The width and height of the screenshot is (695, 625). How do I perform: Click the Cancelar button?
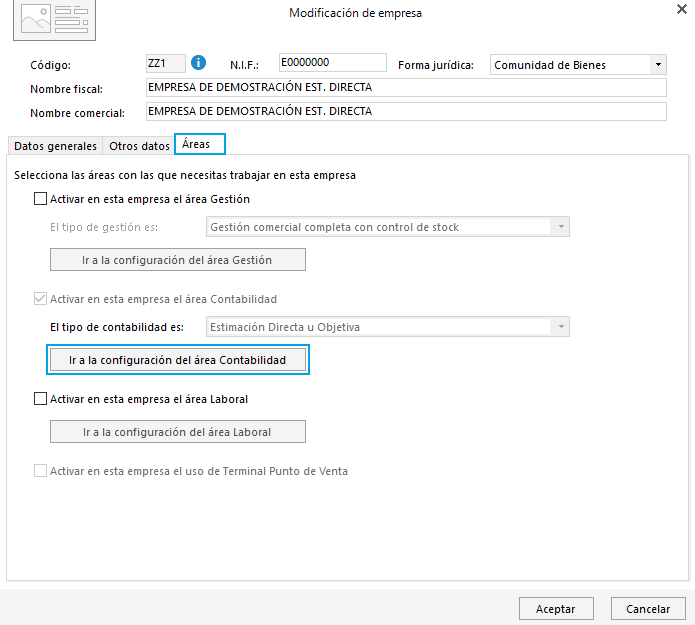(x=648, y=609)
